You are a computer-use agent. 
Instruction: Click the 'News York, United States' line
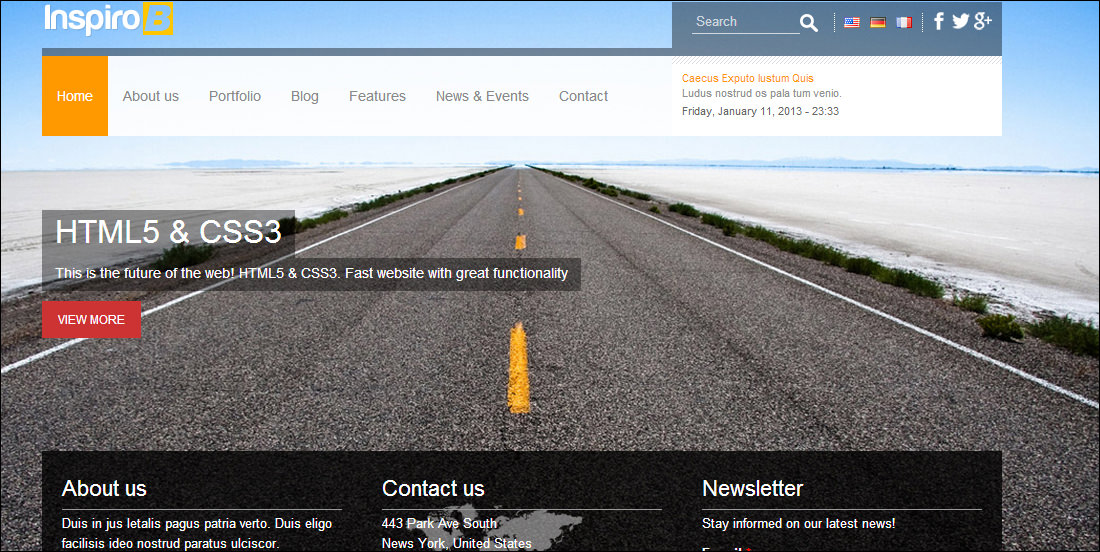[457, 544]
